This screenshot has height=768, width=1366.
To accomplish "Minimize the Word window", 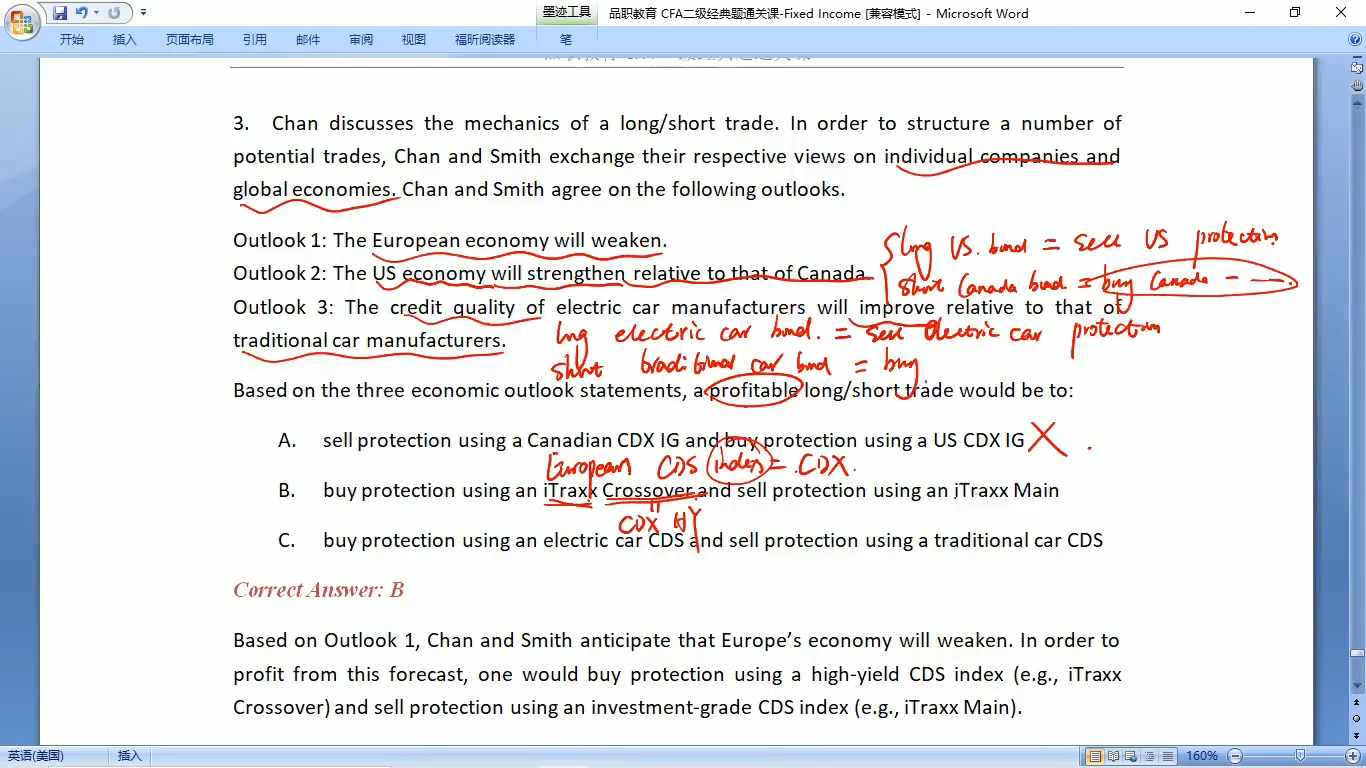I will point(1250,13).
